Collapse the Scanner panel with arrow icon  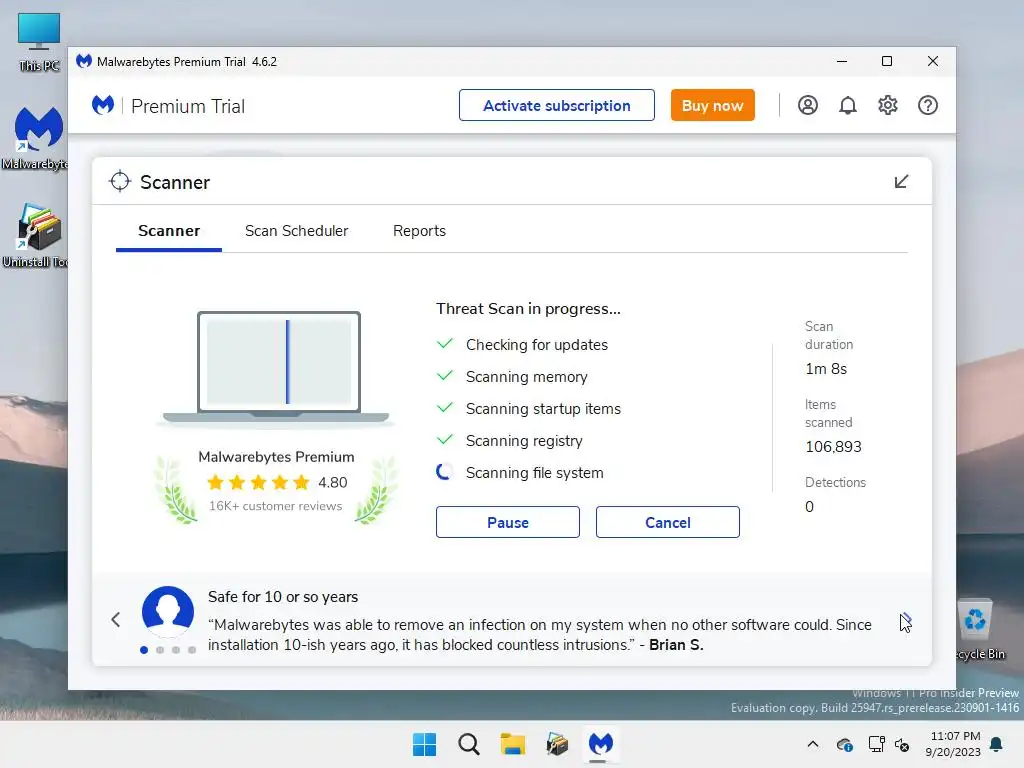click(901, 182)
